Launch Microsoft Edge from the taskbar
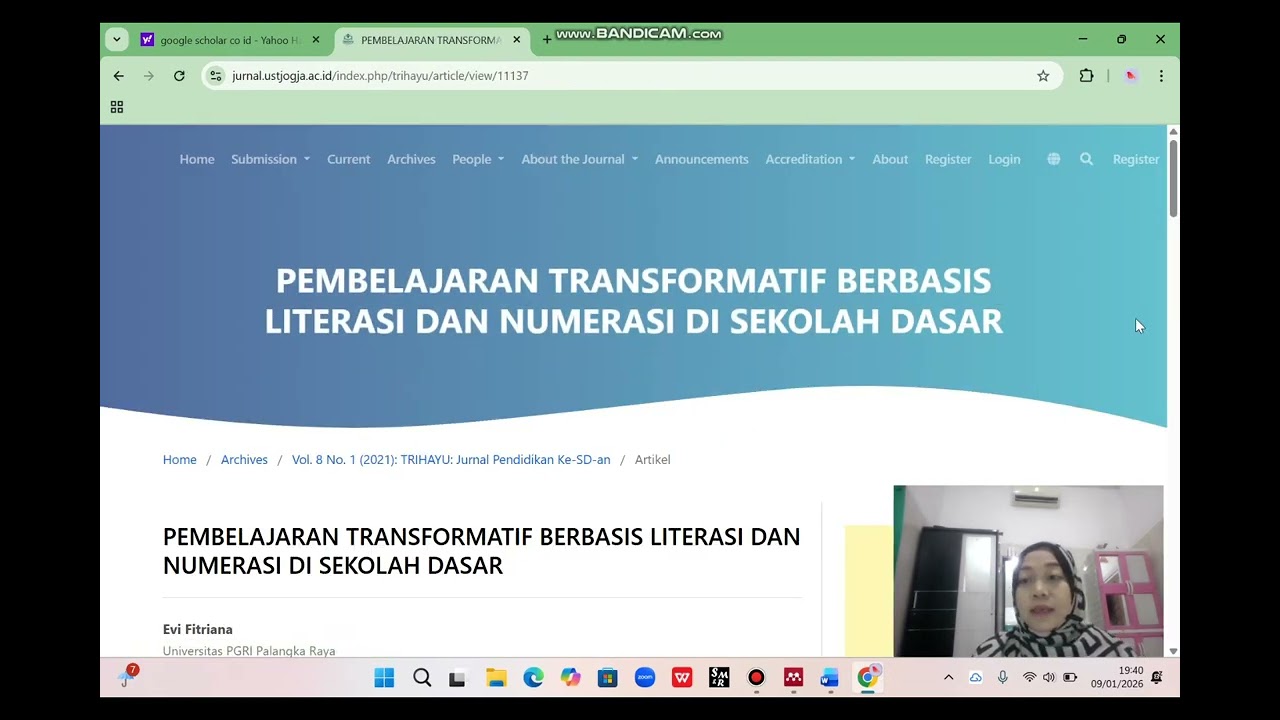Image resolution: width=1280 pixels, height=720 pixels. [533, 678]
